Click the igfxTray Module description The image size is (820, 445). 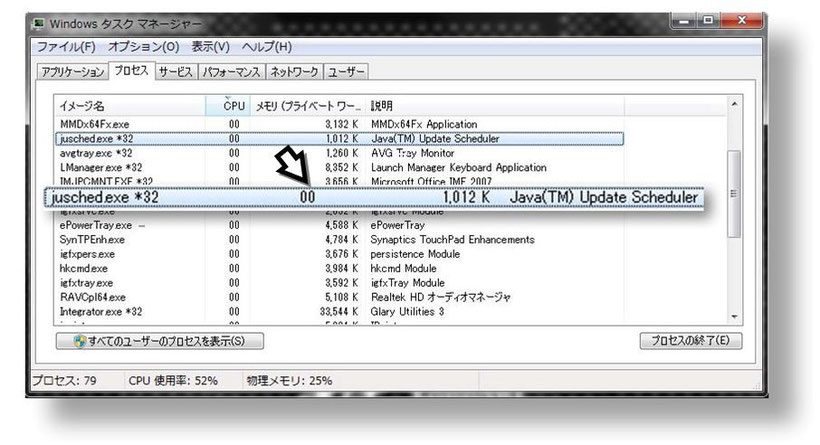[x=407, y=283]
